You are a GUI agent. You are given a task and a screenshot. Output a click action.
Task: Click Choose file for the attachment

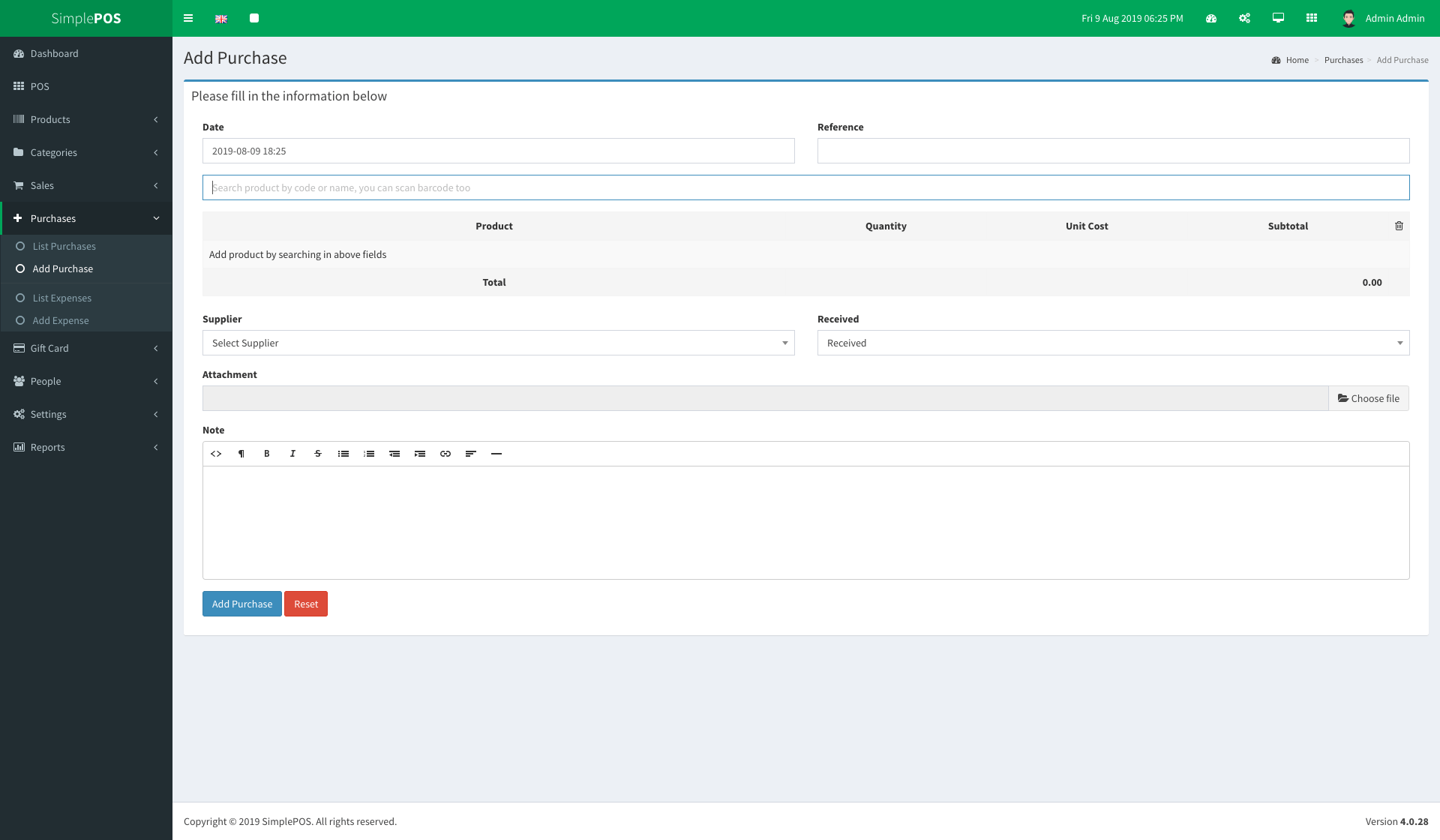(x=1369, y=398)
